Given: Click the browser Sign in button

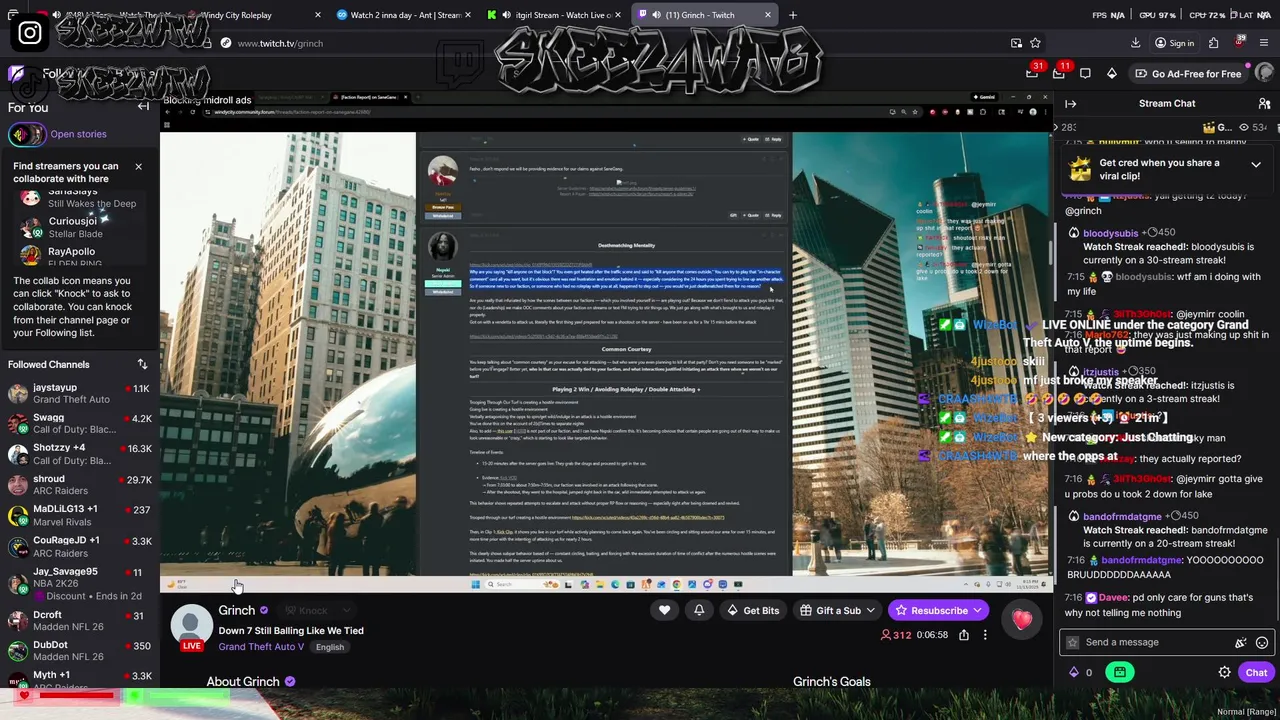Looking at the screenshot, I should click(1174, 43).
